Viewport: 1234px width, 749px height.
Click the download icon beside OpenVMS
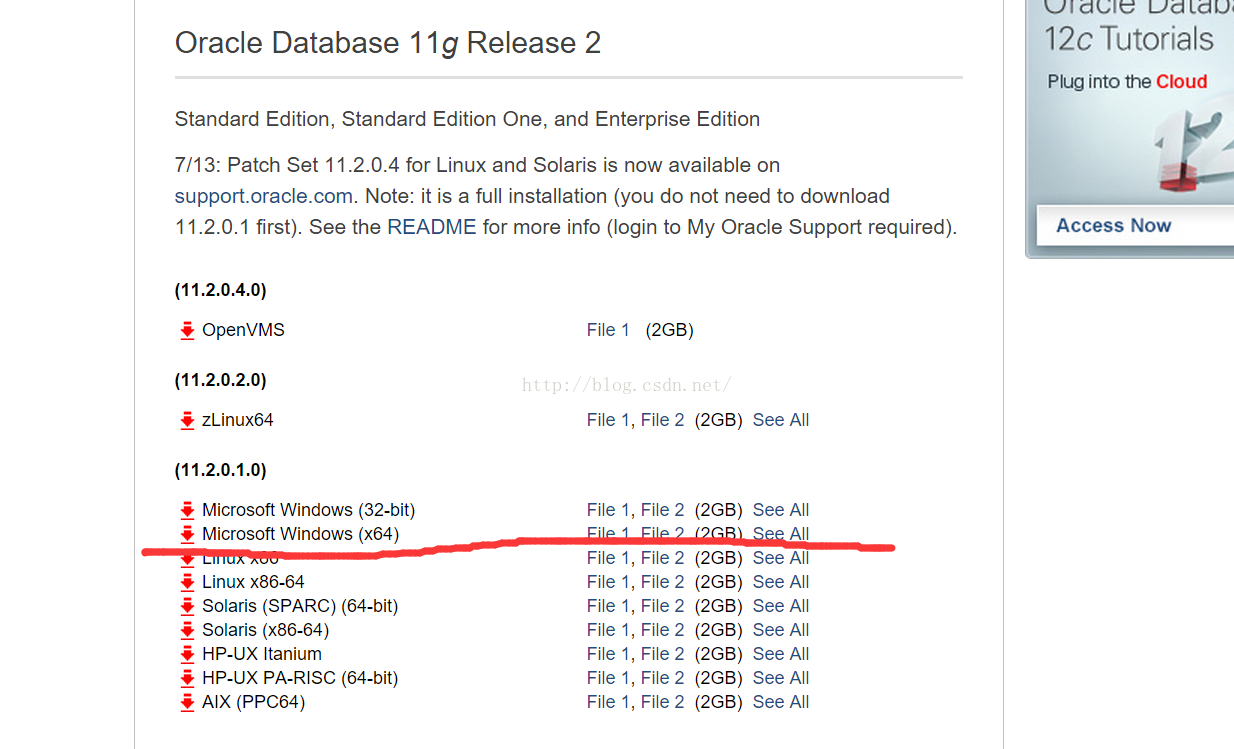(x=187, y=331)
